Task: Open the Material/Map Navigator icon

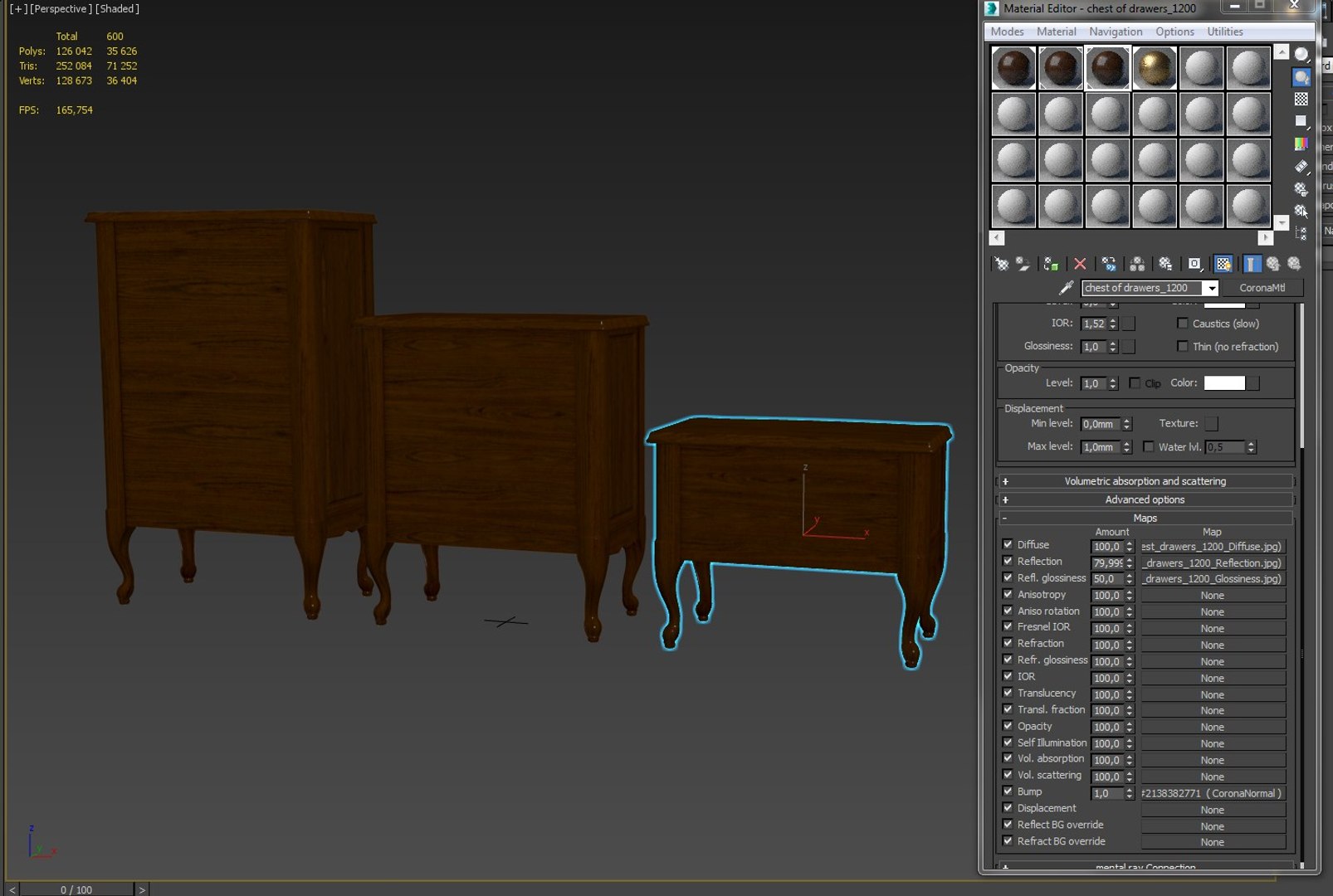Action: click(x=1301, y=234)
